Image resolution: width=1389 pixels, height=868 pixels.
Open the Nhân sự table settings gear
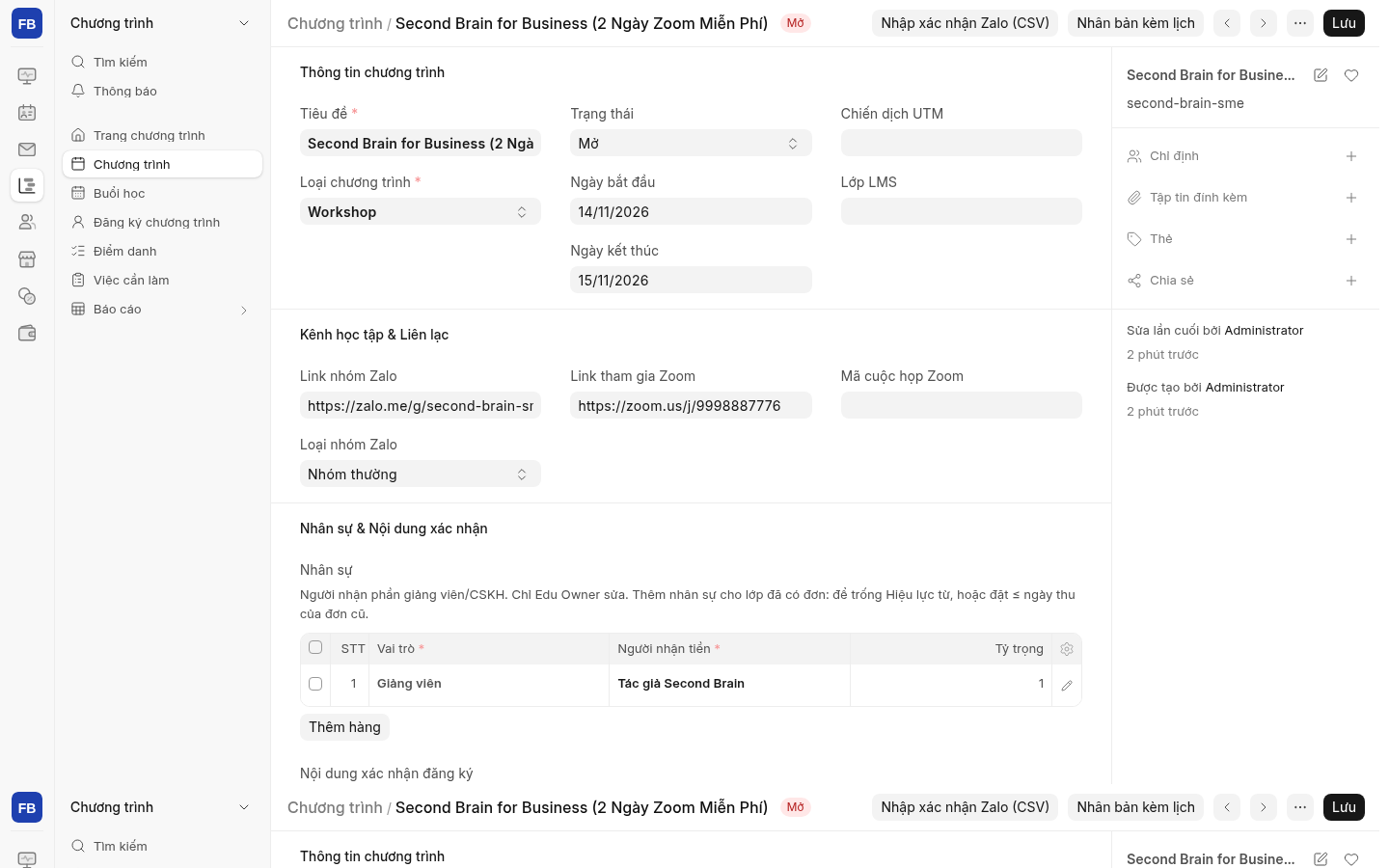point(1067,649)
